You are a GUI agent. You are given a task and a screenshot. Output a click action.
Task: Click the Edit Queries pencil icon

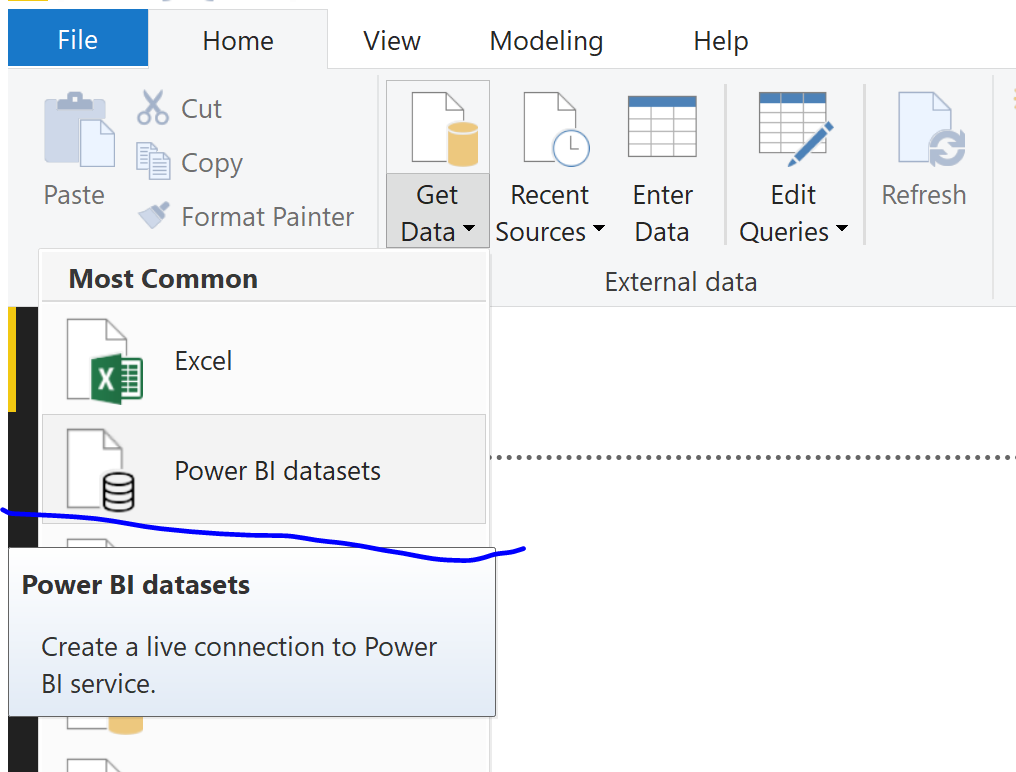[796, 128]
